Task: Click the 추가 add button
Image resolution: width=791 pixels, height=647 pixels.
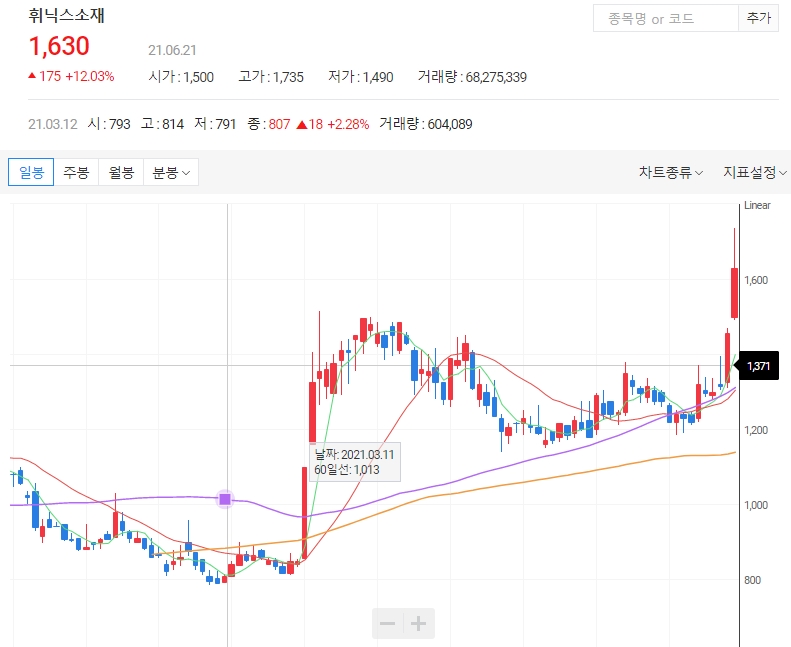Action: click(758, 19)
